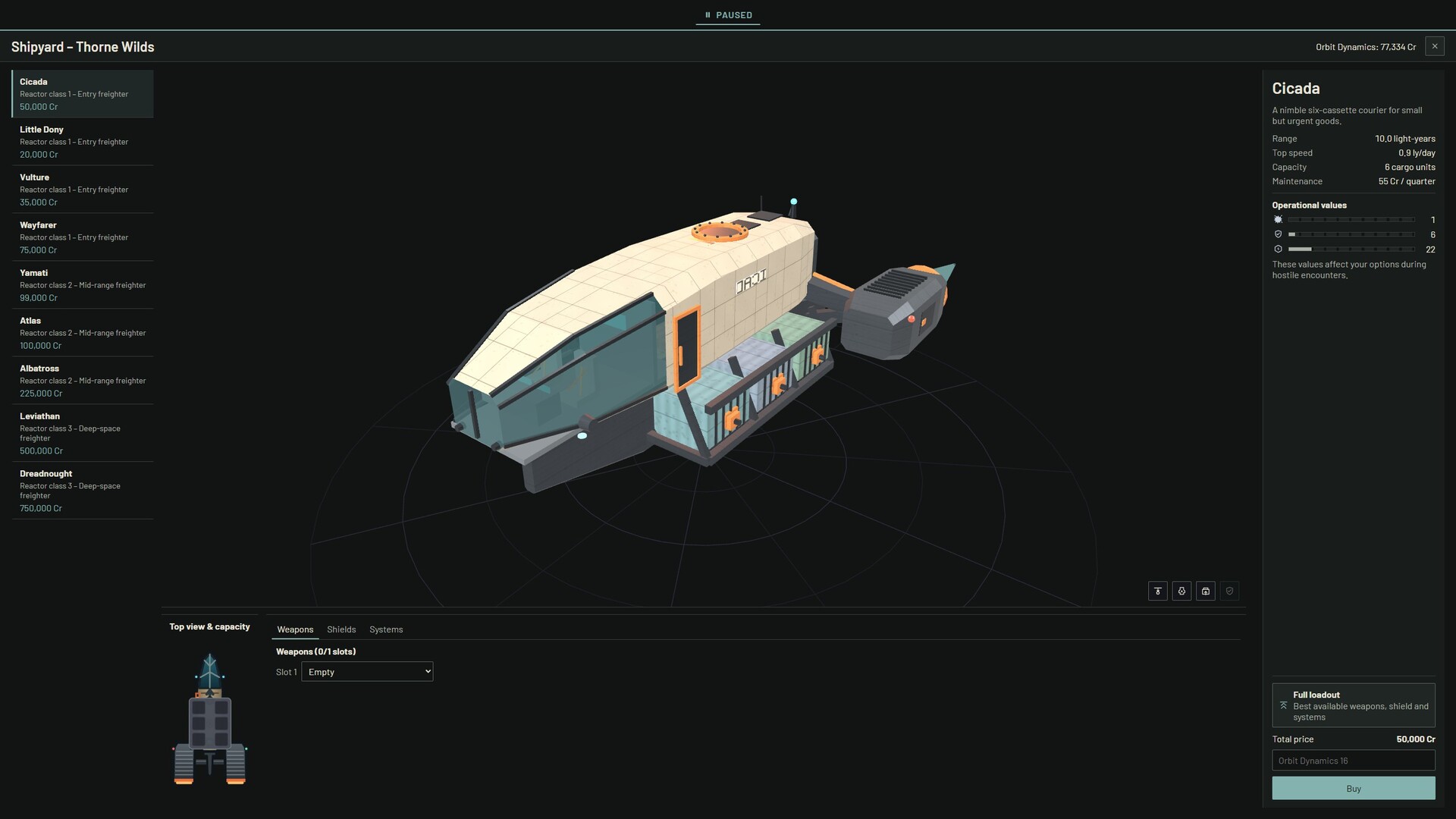
Task: Close the Shipyard window
Action: click(x=1434, y=46)
